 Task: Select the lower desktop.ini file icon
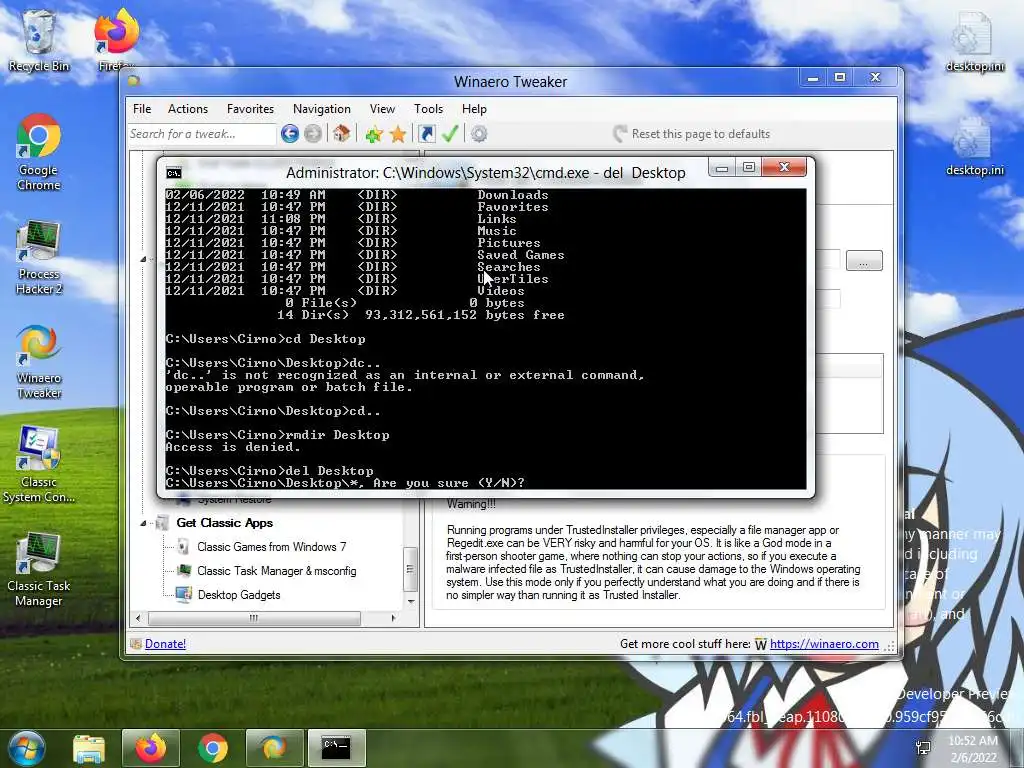coord(974,146)
